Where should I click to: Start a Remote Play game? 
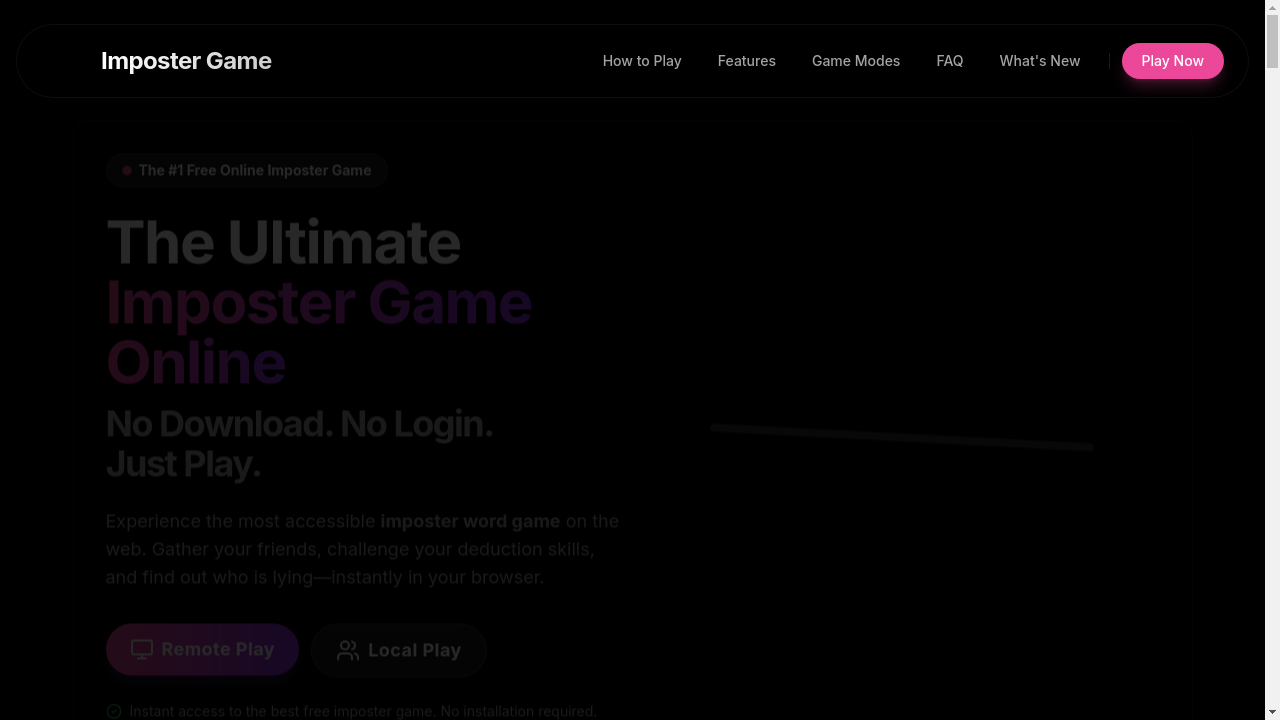(202, 650)
